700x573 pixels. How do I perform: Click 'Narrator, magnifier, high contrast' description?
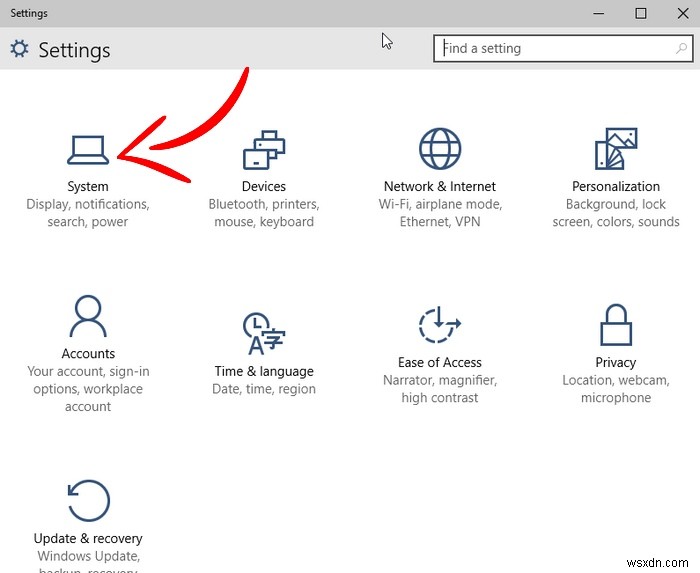coord(440,389)
